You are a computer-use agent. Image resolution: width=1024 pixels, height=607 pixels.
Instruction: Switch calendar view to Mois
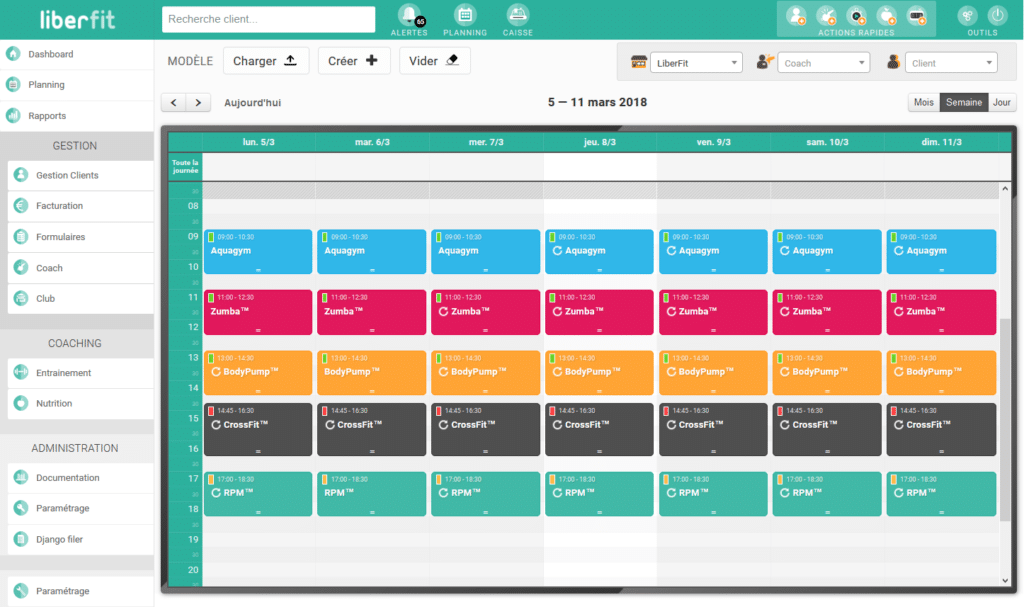coord(922,102)
